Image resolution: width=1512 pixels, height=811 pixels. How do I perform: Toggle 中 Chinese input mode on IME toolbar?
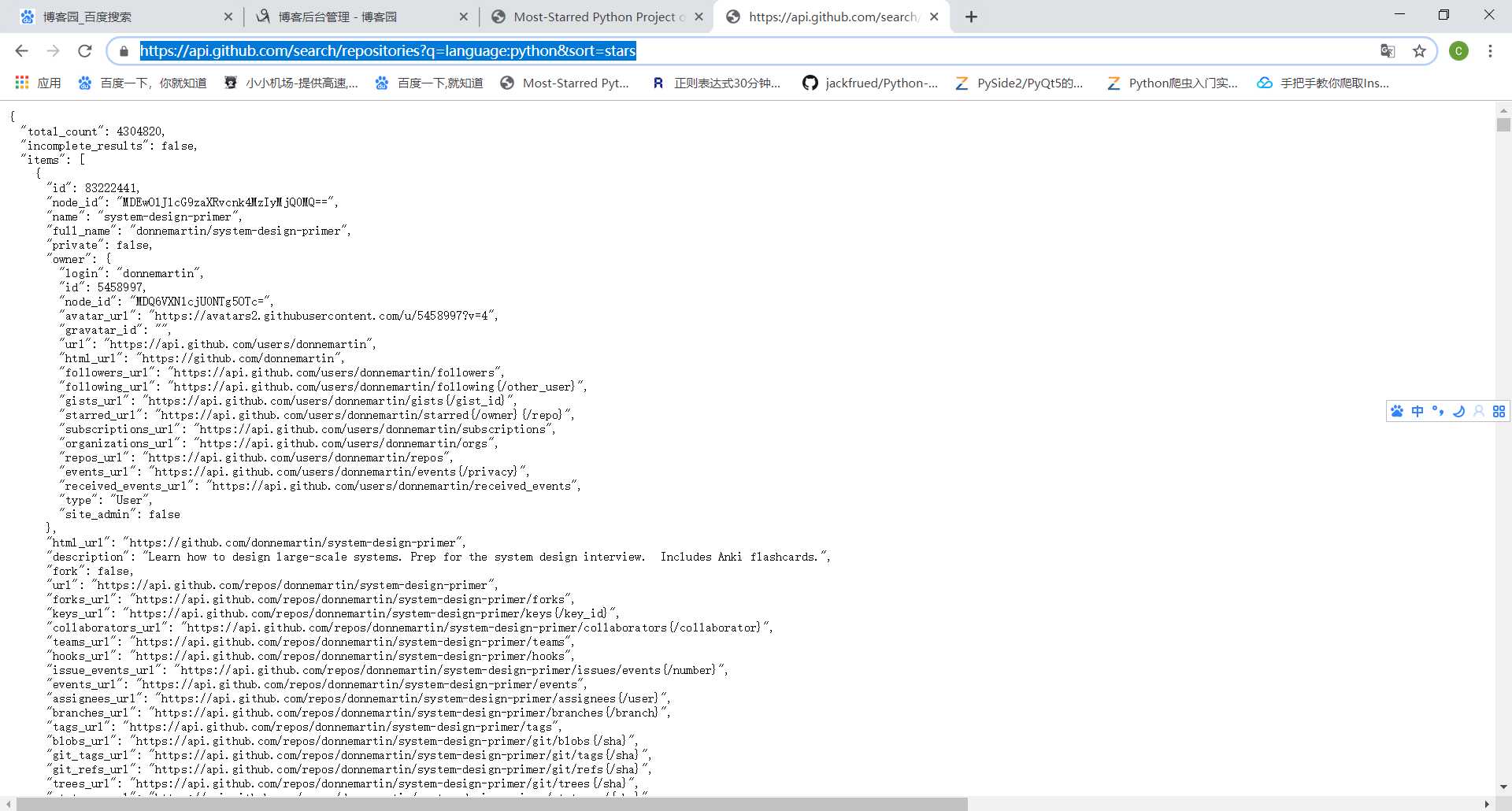click(1417, 411)
